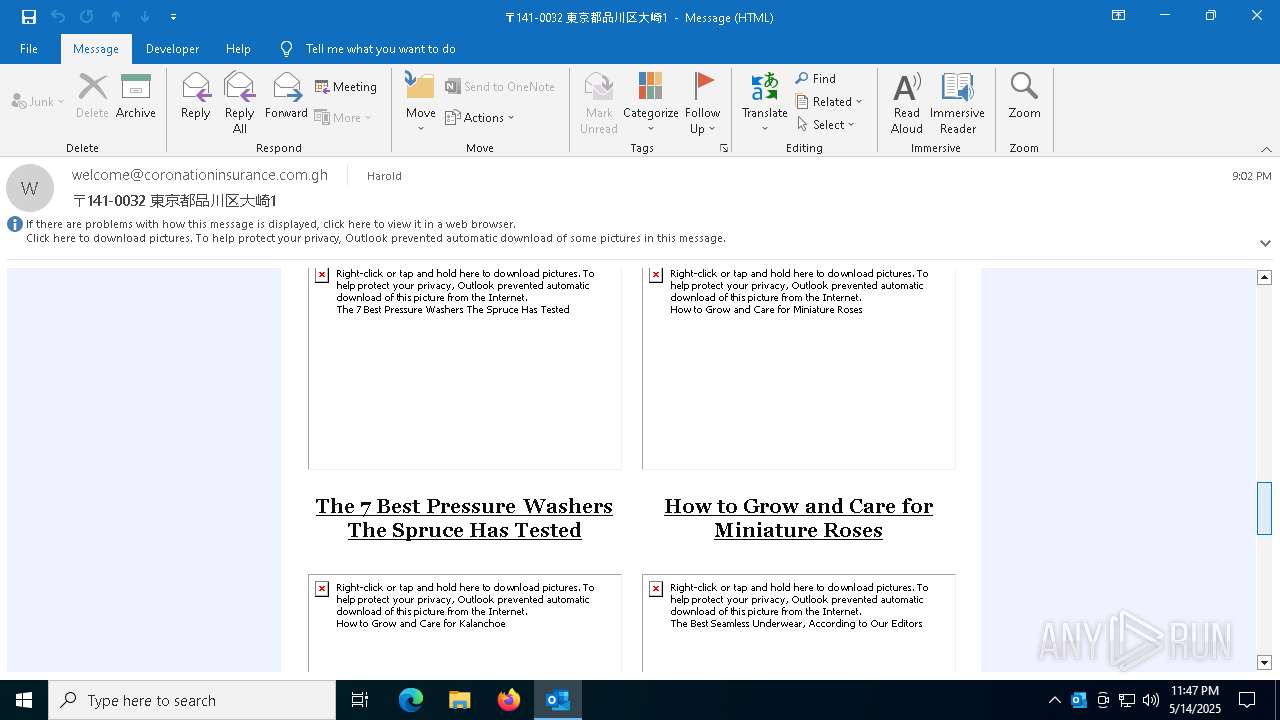Screen dimensions: 1280x720
Task: Open the Junk dropdown
Action: 38,101
